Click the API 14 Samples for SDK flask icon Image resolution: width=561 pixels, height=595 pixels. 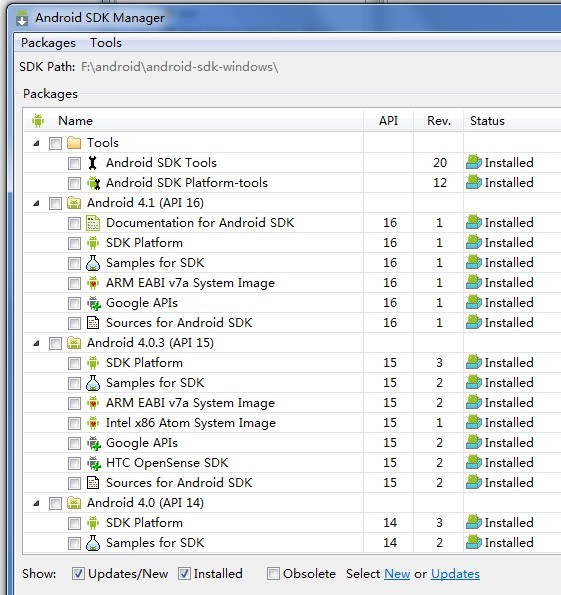[x=93, y=543]
